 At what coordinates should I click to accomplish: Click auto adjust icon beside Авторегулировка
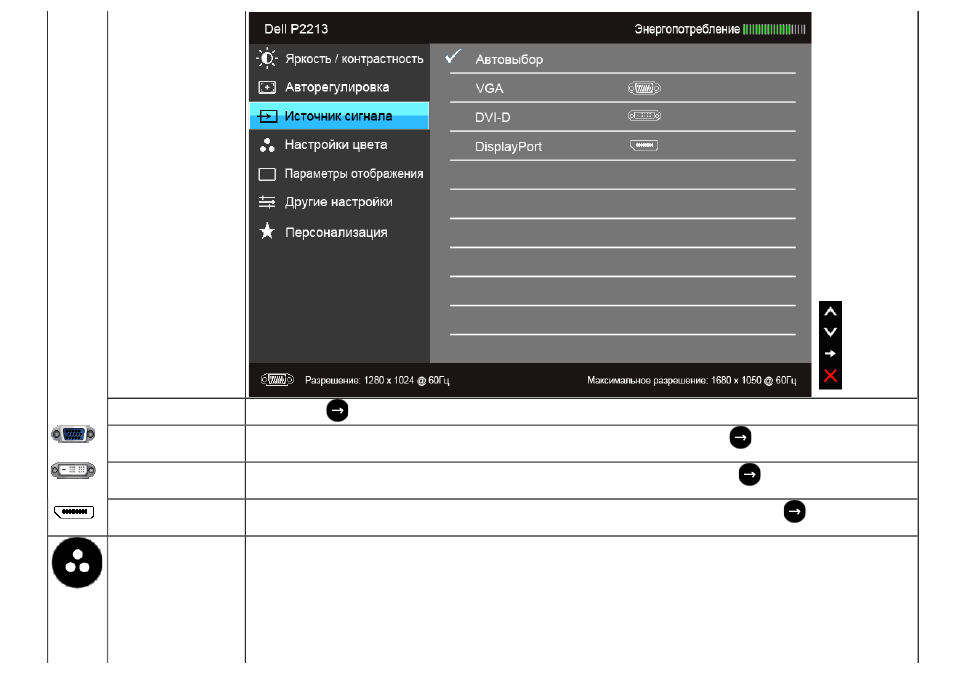267,88
